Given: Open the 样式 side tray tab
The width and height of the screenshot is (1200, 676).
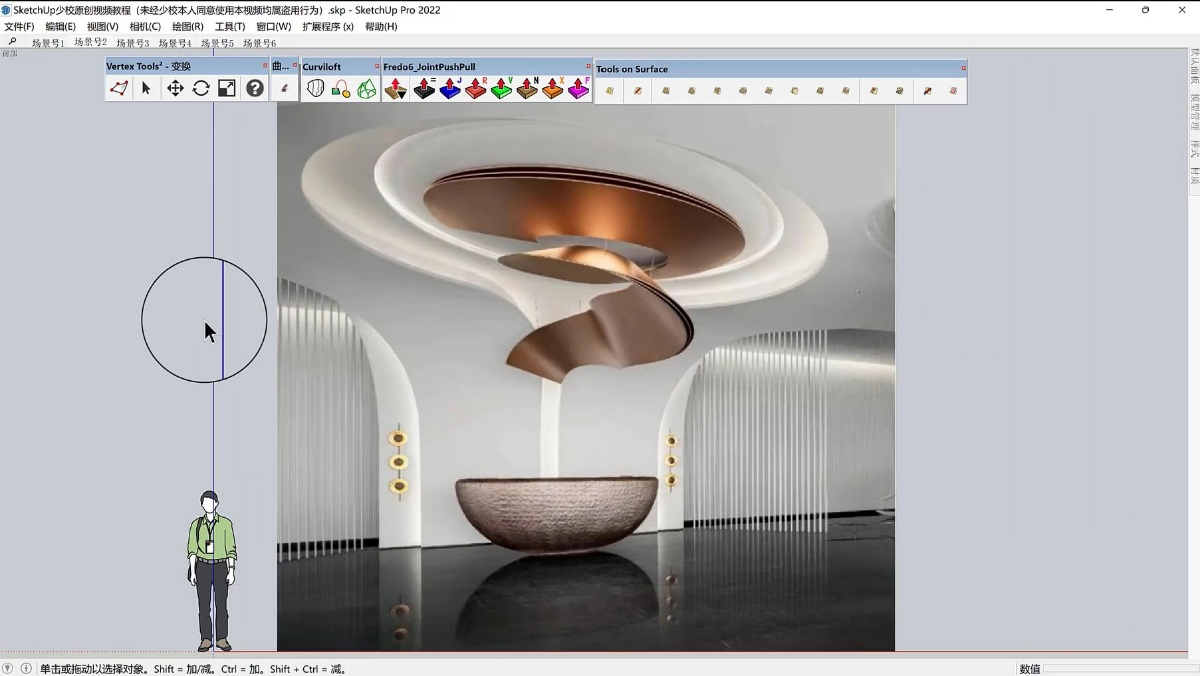Looking at the screenshot, I should tap(1194, 148).
